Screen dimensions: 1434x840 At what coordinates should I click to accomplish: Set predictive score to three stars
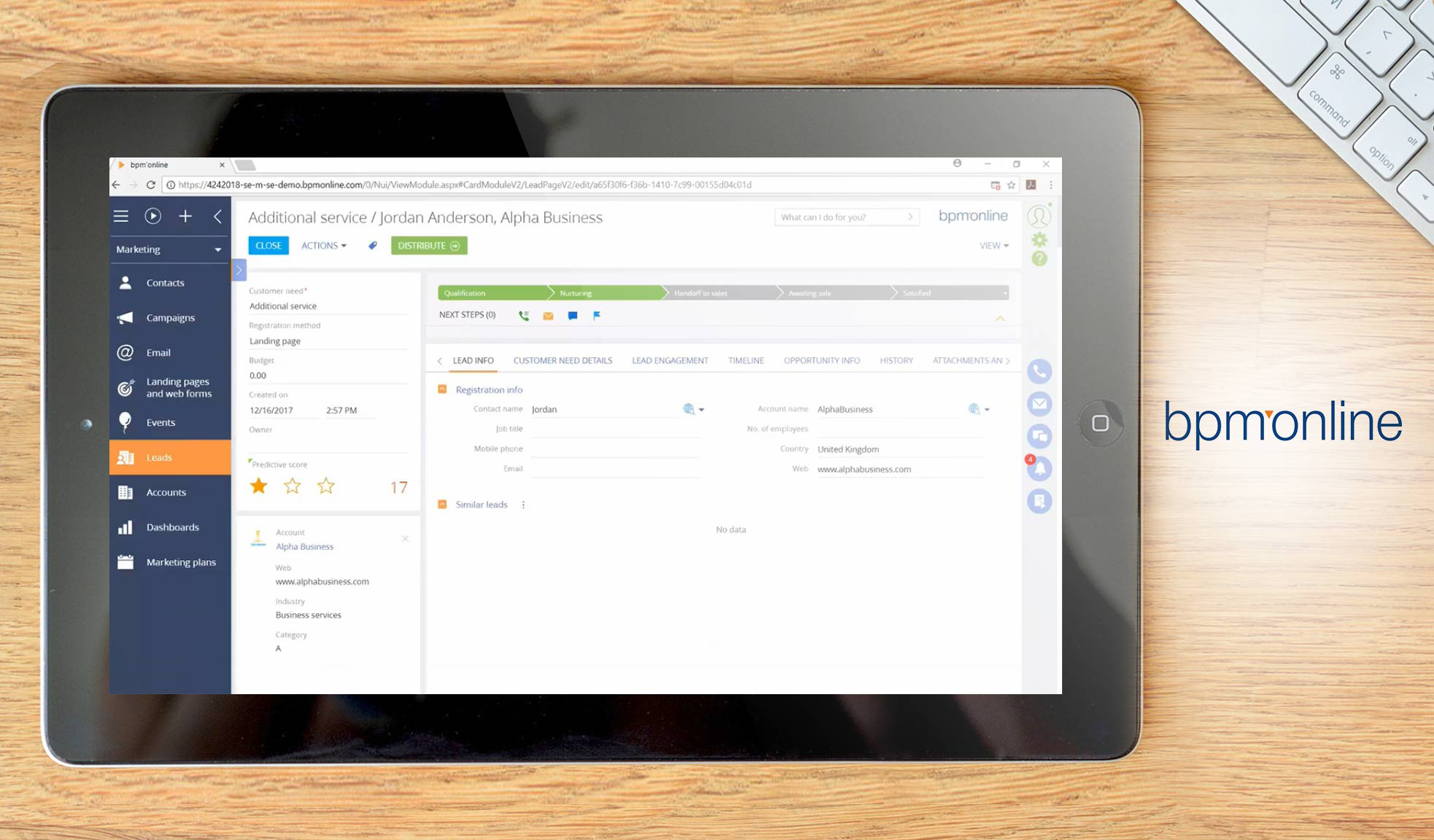click(x=326, y=486)
